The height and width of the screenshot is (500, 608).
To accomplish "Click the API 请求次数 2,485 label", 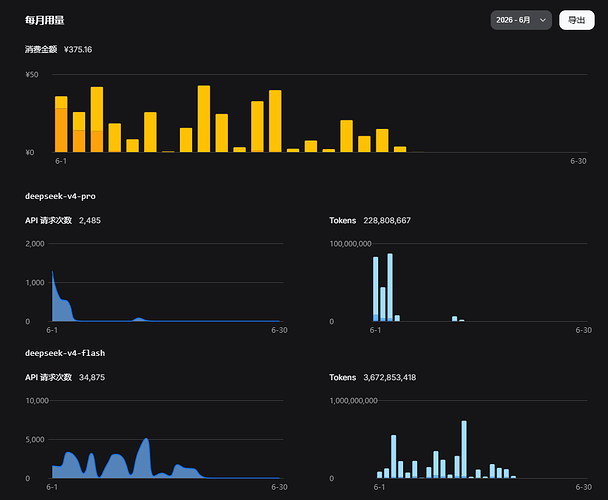I will tap(63, 220).
